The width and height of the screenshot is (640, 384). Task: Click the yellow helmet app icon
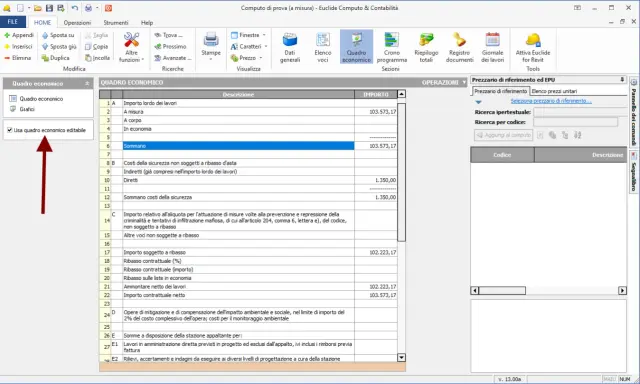(x=7, y=8)
